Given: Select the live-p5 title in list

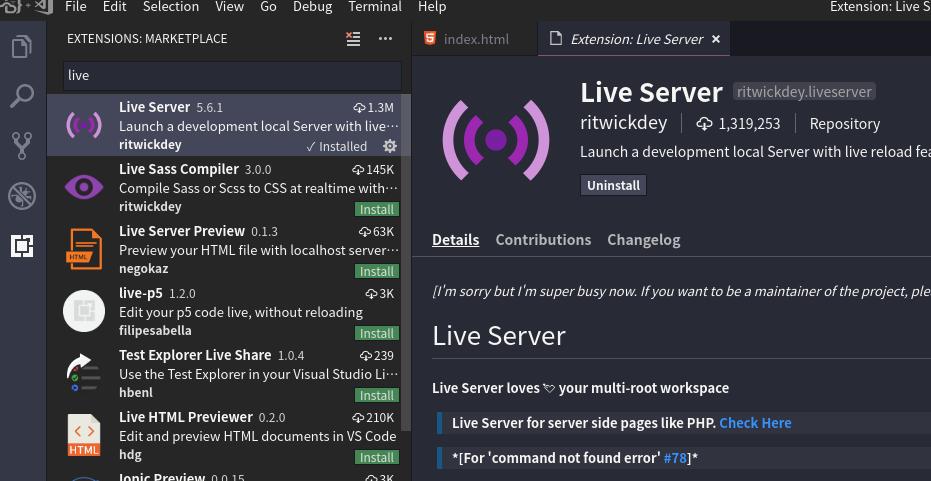Looking at the screenshot, I should (x=141, y=293).
